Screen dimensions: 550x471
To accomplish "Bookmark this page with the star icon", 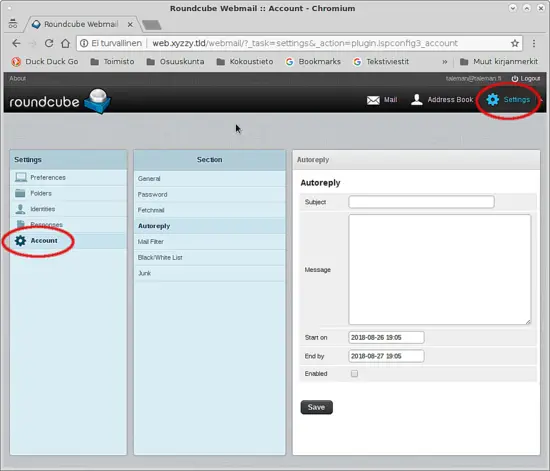I will (x=515, y=43).
